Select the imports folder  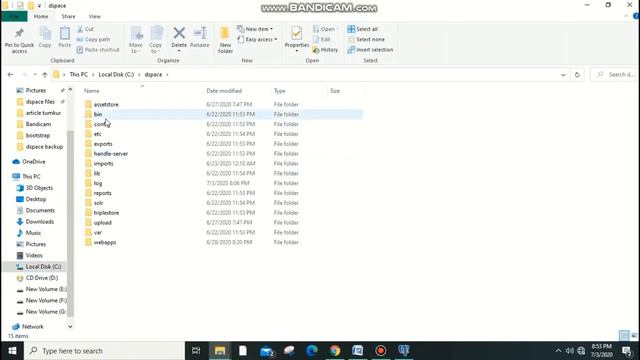[103, 163]
